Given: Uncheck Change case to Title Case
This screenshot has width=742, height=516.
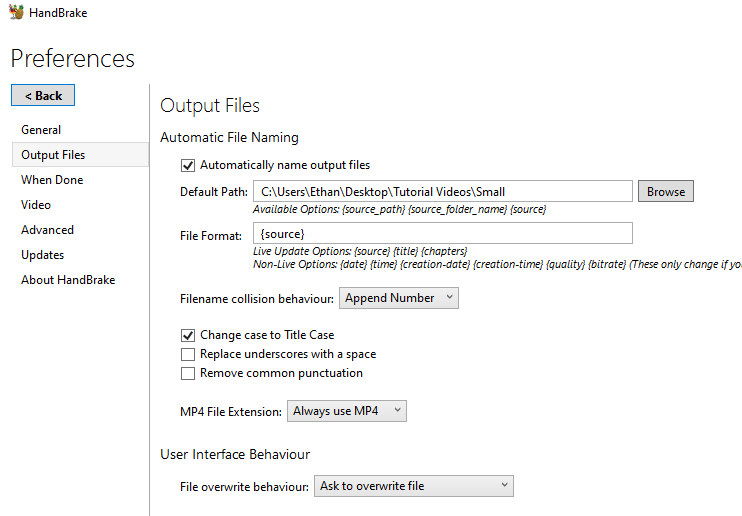Looking at the screenshot, I should coord(188,335).
